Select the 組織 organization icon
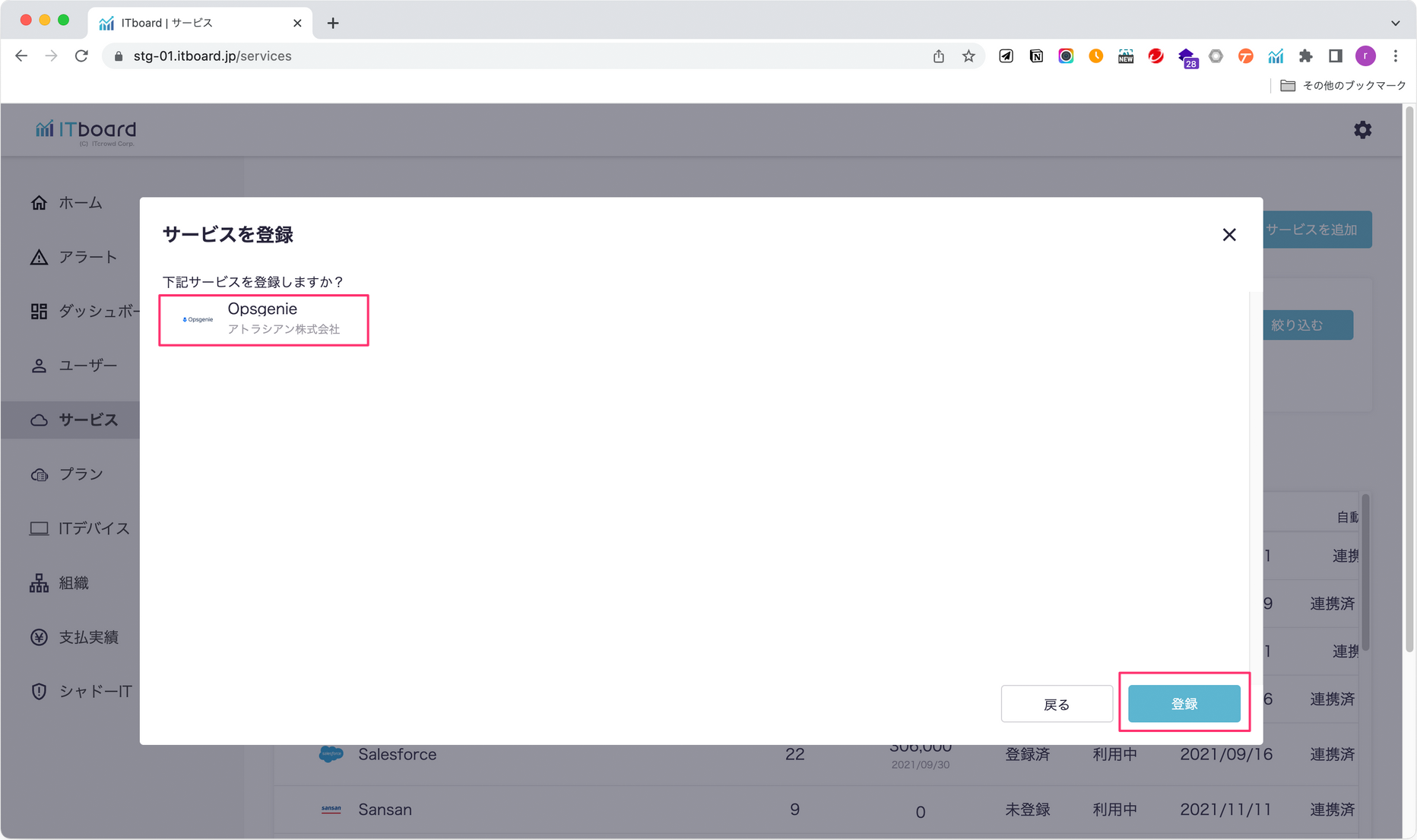 [39, 583]
